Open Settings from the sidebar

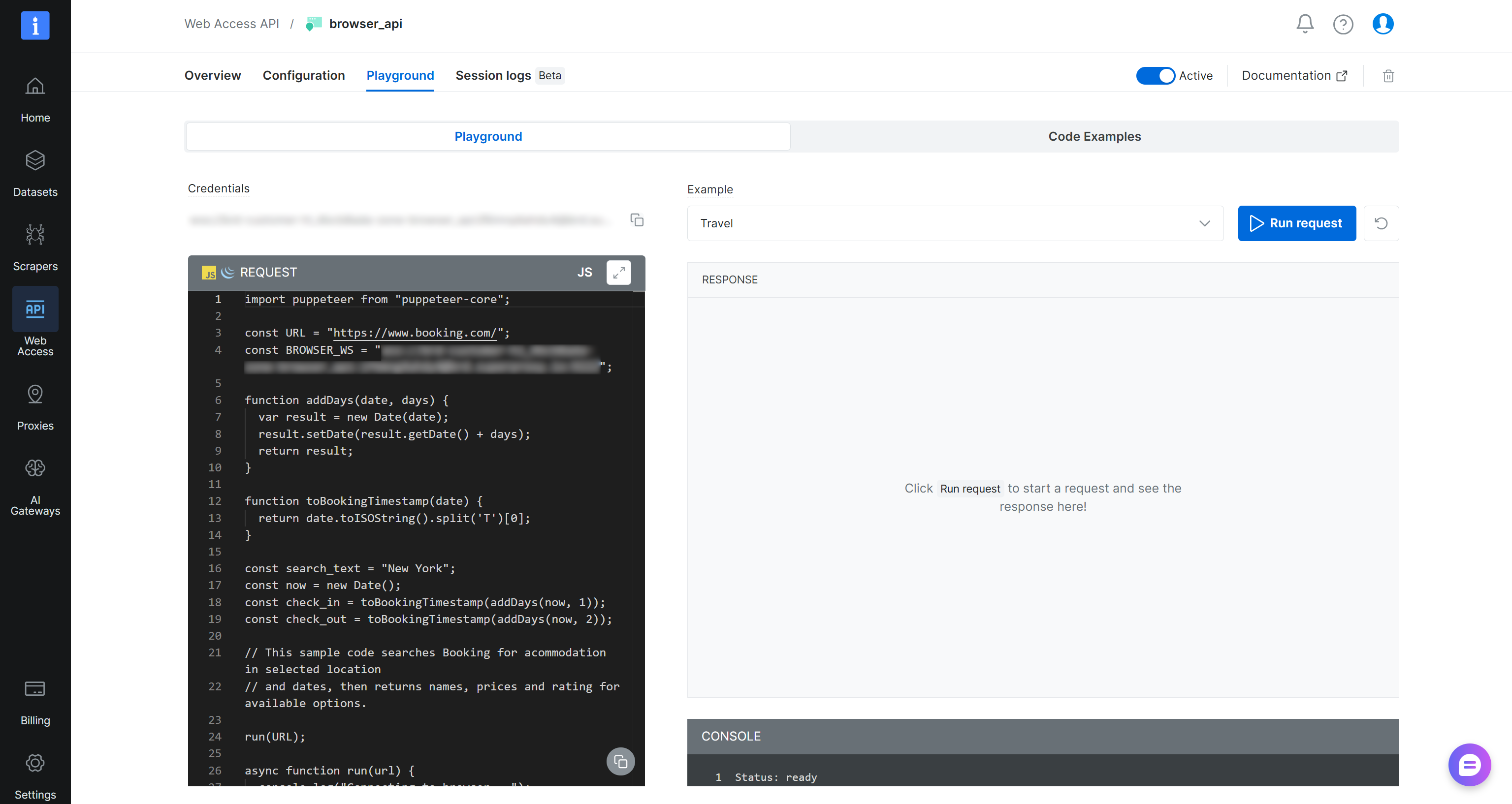[x=35, y=777]
